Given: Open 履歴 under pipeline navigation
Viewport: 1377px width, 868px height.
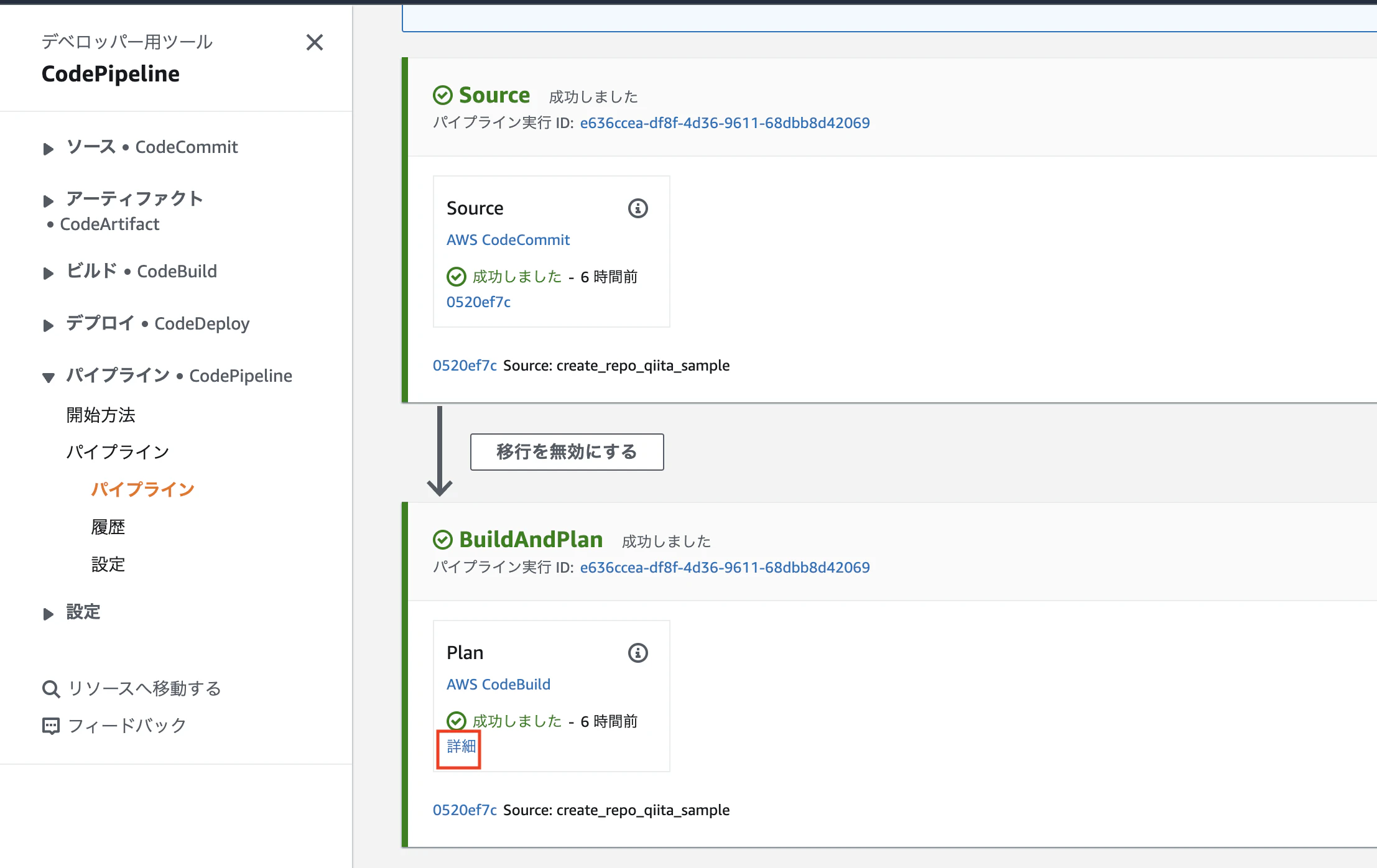Looking at the screenshot, I should pyautogui.click(x=108, y=527).
